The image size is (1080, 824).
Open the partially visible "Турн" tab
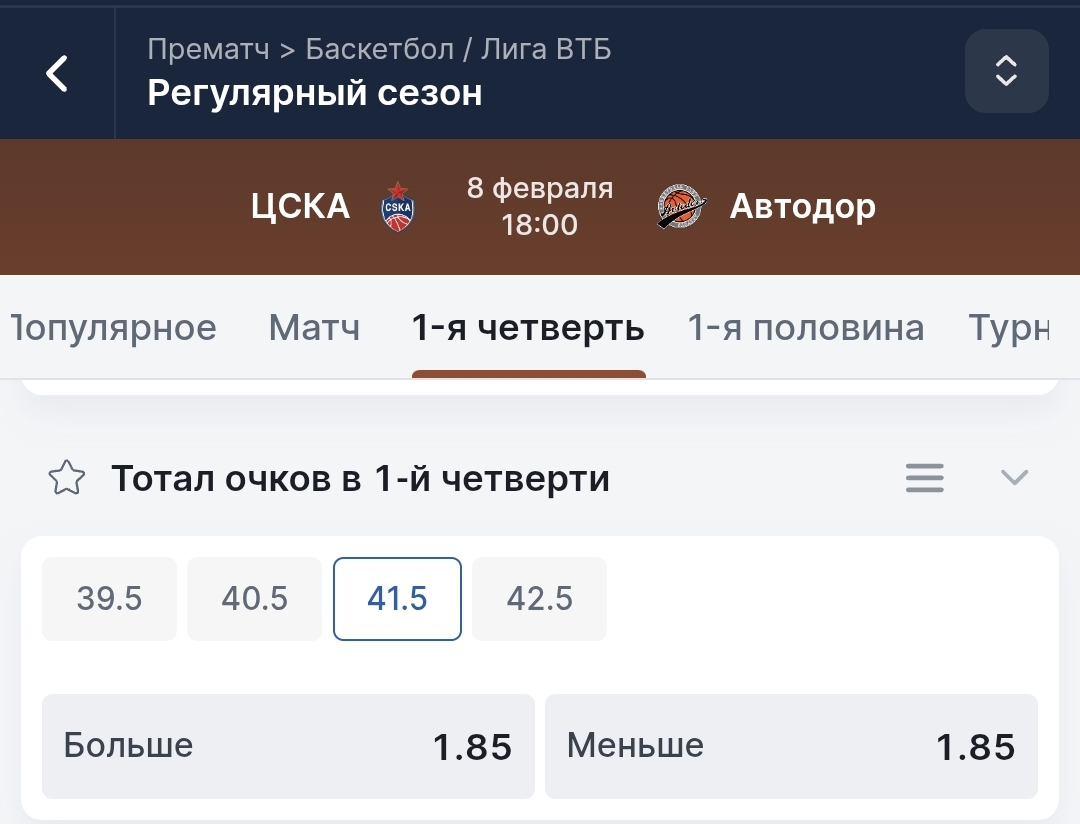(1009, 327)
